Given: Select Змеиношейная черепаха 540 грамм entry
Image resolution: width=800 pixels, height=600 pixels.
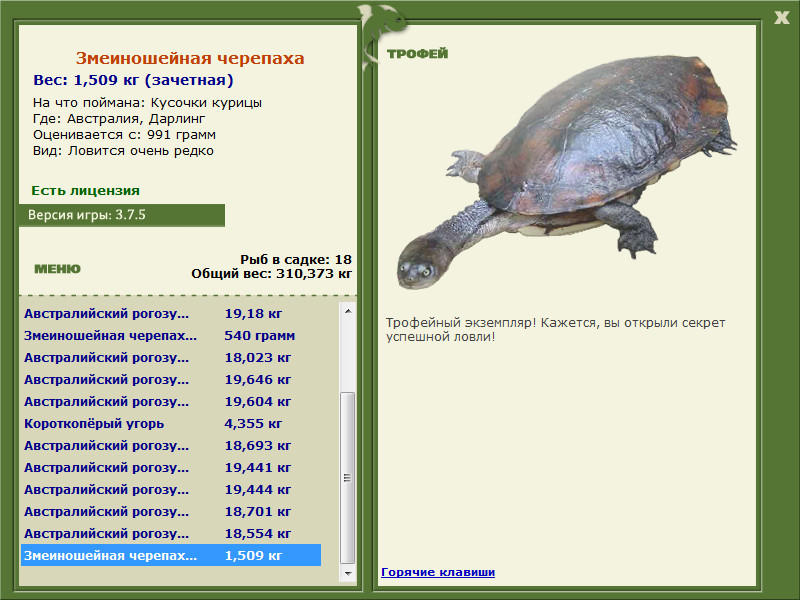Looking at the screenshot, I should pyautogui.click(x=171, y=336).
